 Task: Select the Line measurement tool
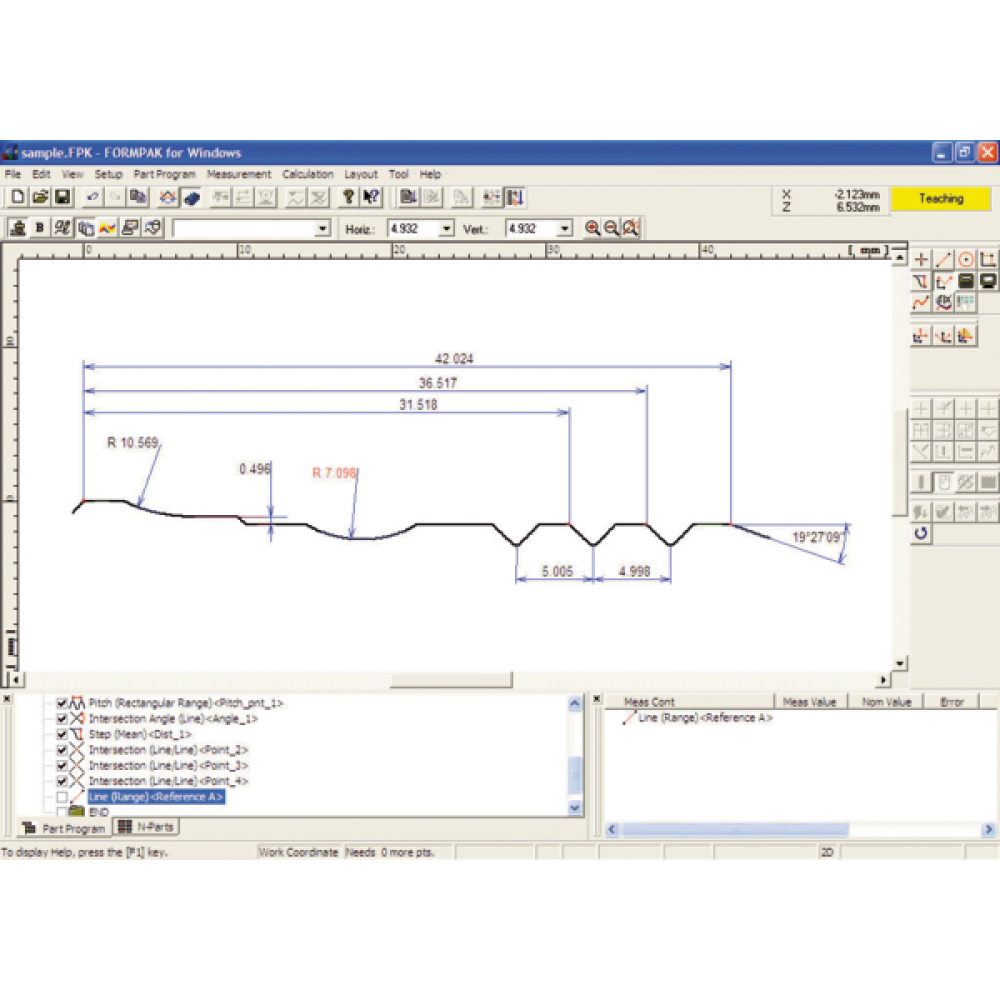(x=944, y=260)
